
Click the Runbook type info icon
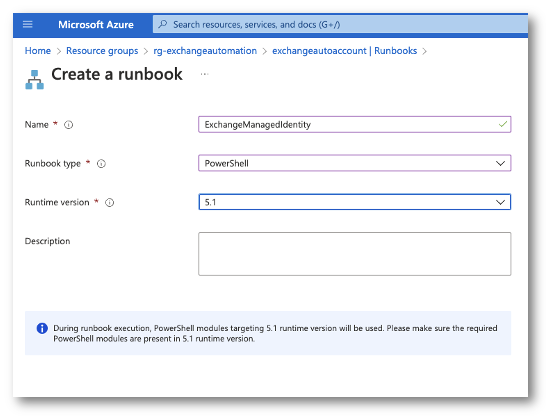(101, 163)
